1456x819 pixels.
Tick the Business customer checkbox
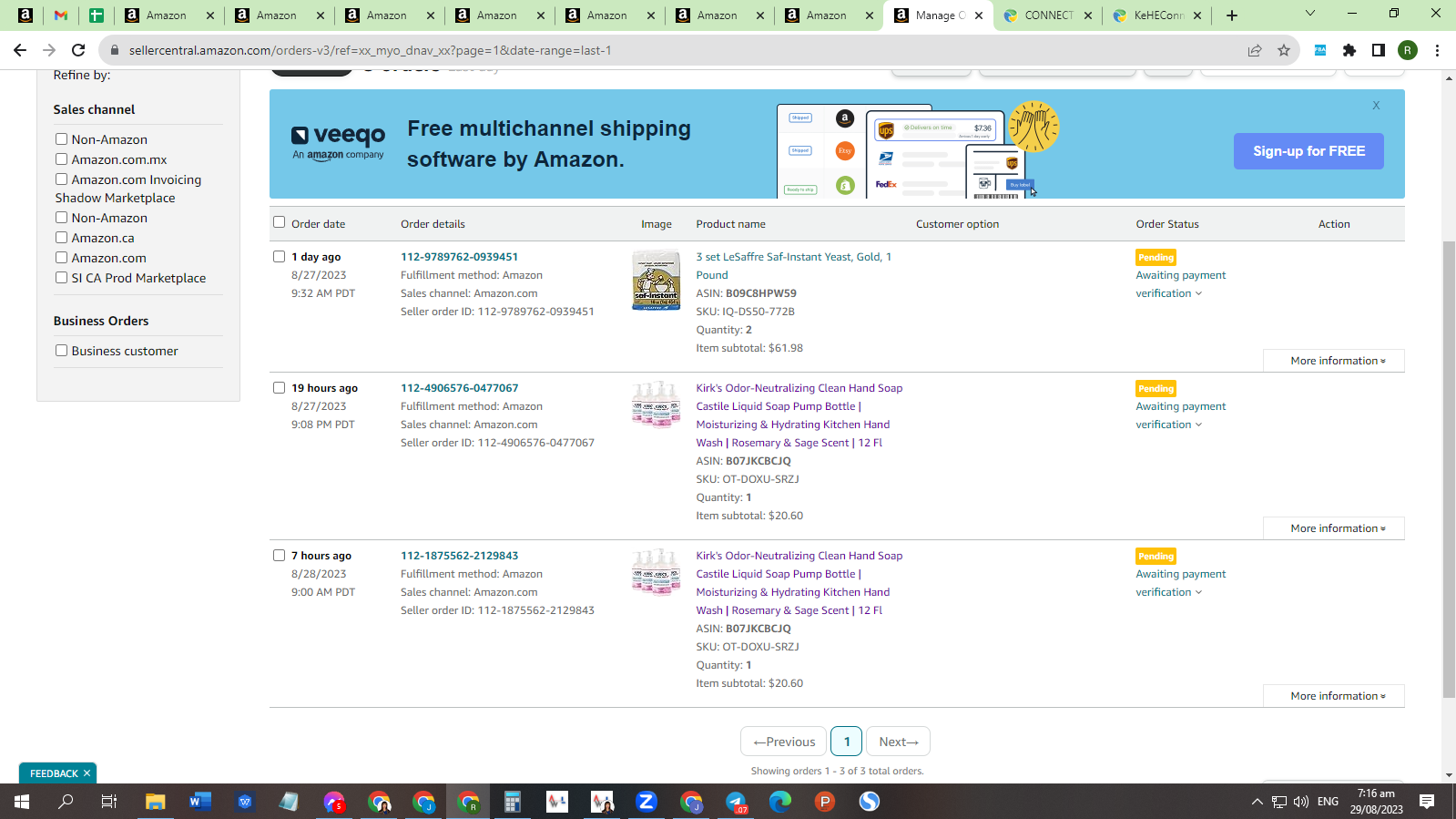click(61, 351)
